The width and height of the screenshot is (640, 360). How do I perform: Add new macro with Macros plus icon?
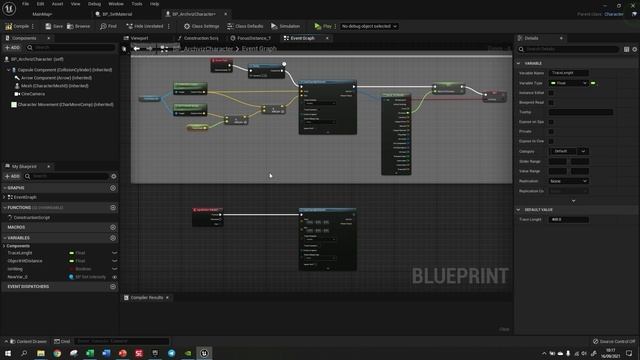pos(113,227)
